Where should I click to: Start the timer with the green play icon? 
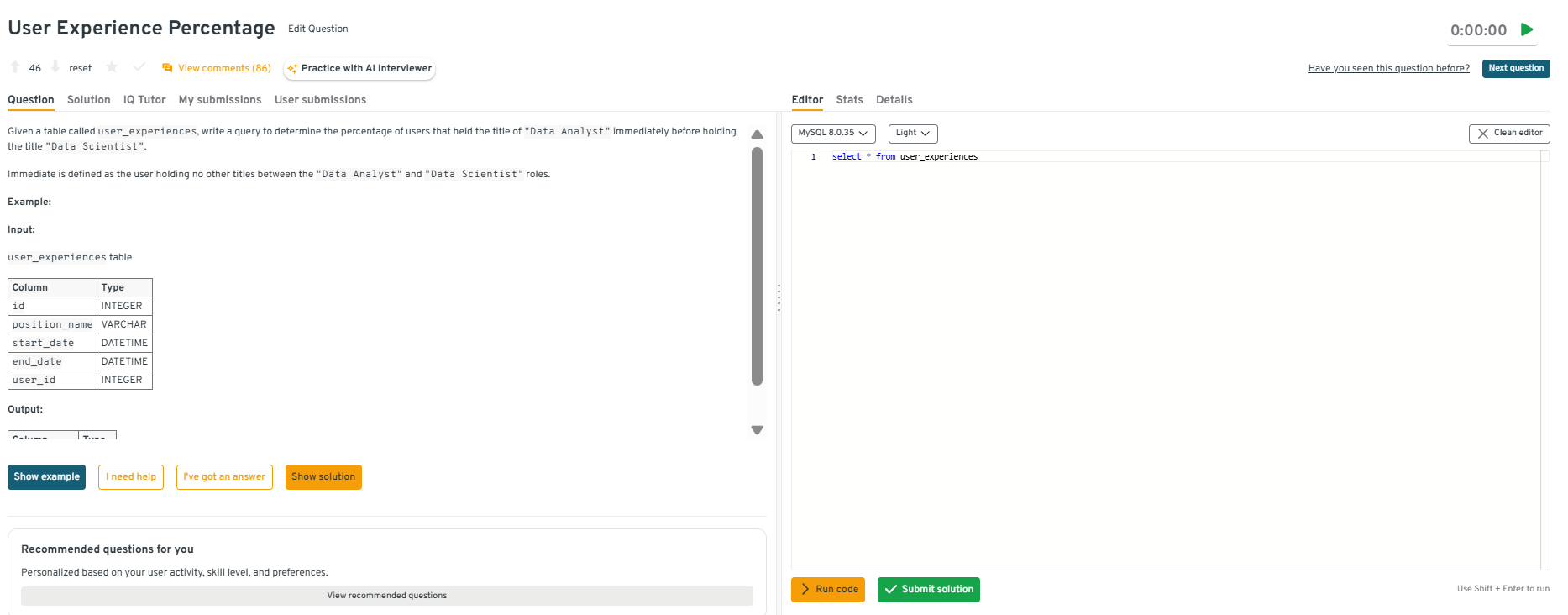coord(1527,29)
